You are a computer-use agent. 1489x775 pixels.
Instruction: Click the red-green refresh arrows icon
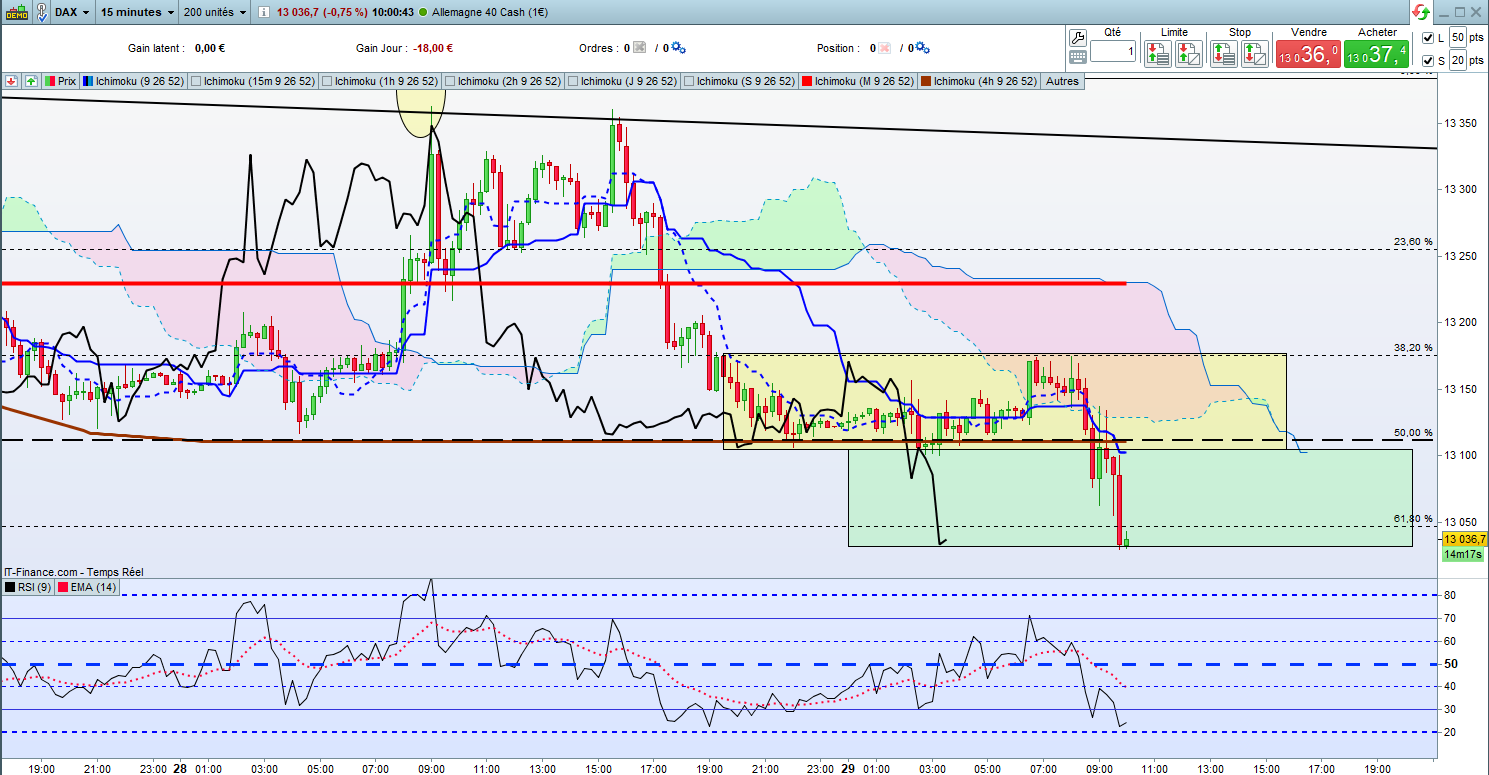tap(1421, 13)
